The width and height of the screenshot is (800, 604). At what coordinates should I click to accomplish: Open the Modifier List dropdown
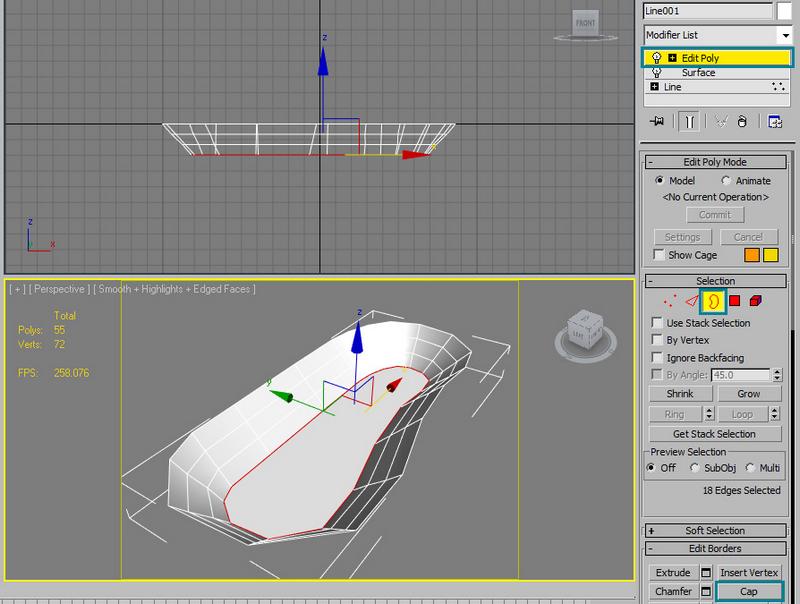785,34
